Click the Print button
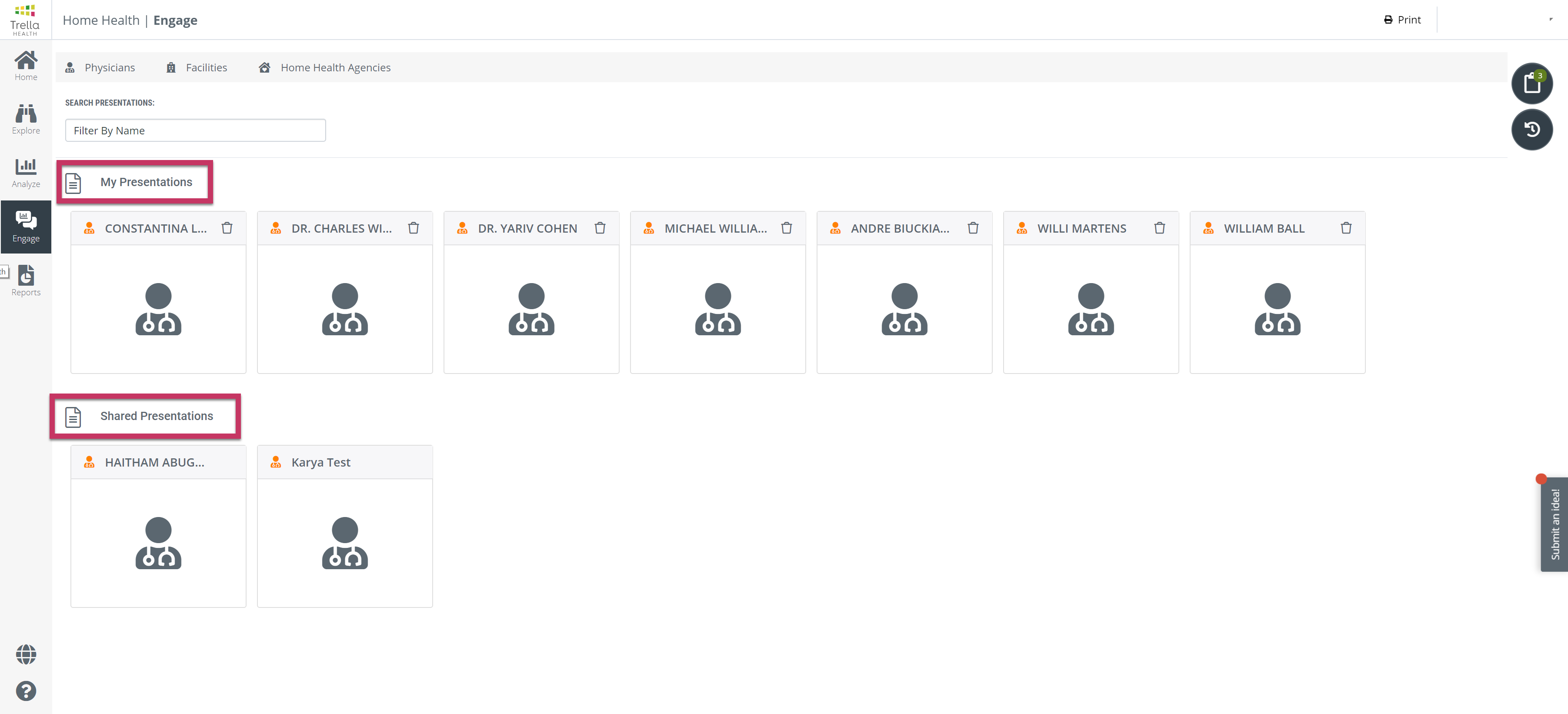Viewport: 1568px width, 714px height. [1402, 20]
